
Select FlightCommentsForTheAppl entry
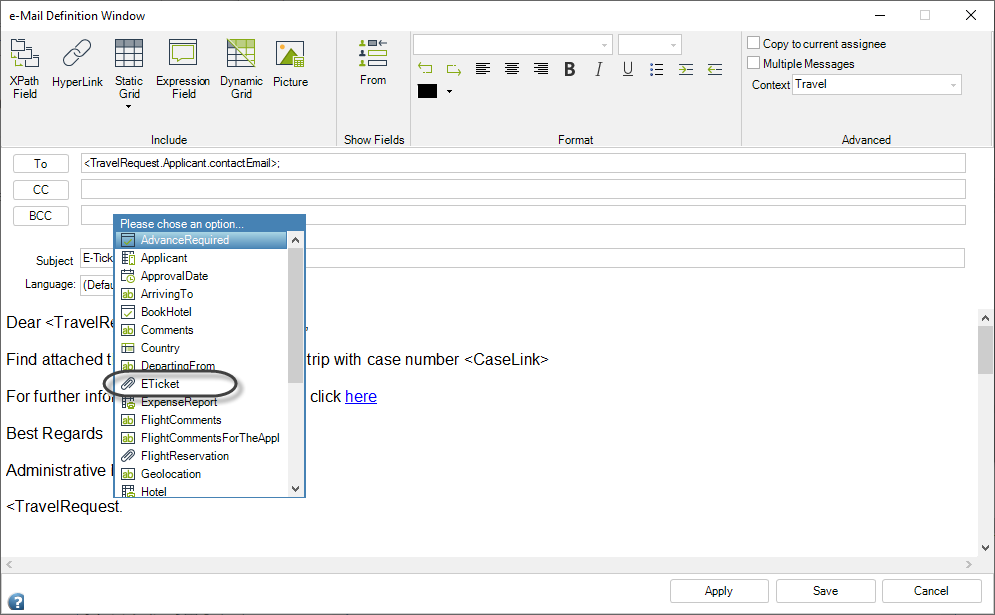[202, 438]
